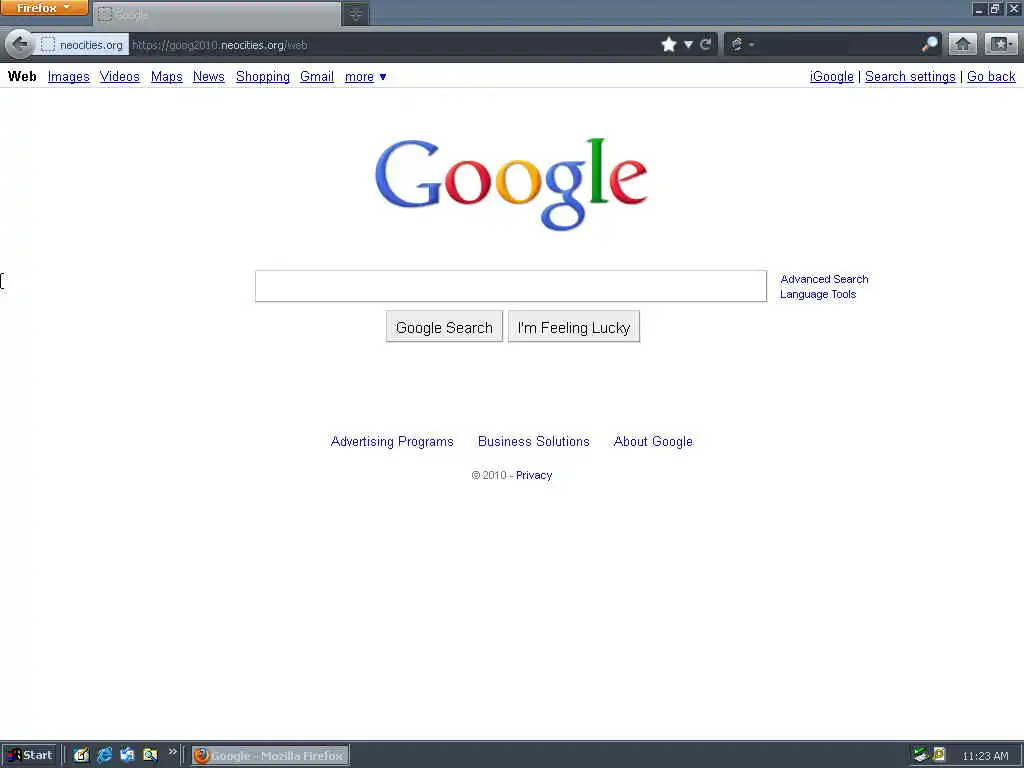Expand the more services dropdown

[x=366, y=77]
